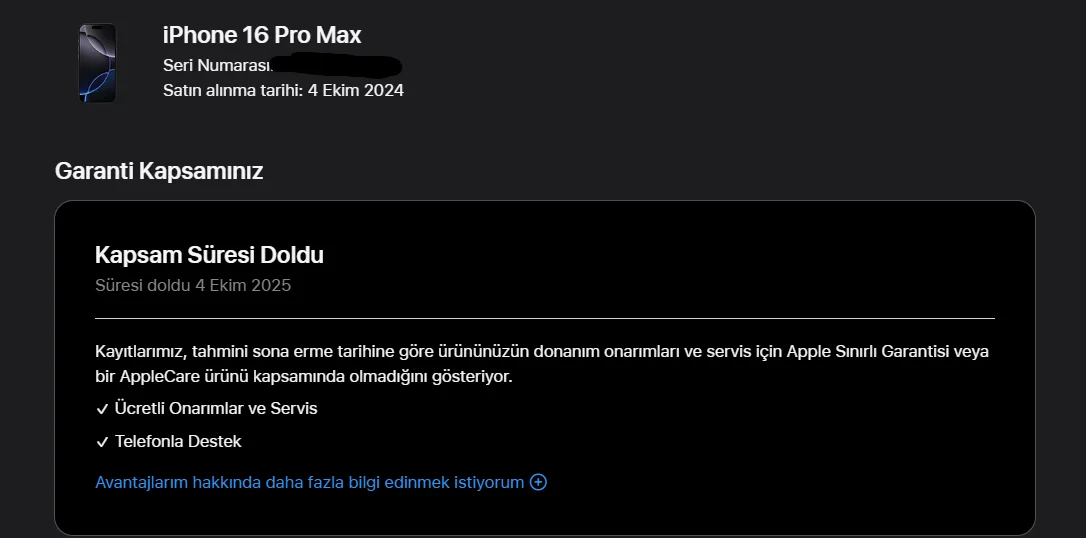Click the iPhone 16 Pro Max thumbnail image
Image resolution: width=1086 pixels, height=538 pixels.
point(97,63)
